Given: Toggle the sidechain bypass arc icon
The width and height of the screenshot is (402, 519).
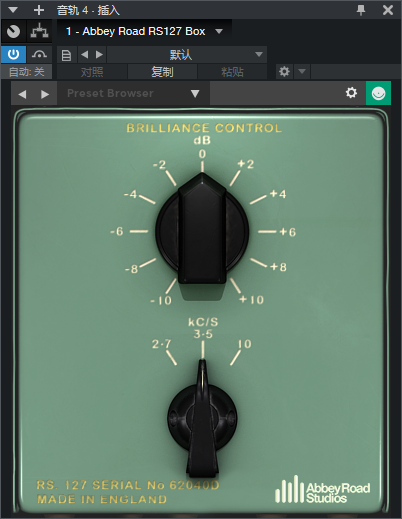Looking at the screenshot, I should coord(39,54).
